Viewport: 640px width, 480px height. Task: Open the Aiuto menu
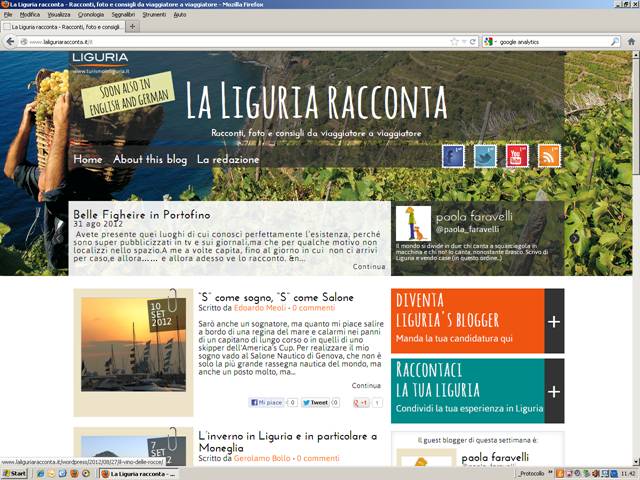click(x=180, y=15)
